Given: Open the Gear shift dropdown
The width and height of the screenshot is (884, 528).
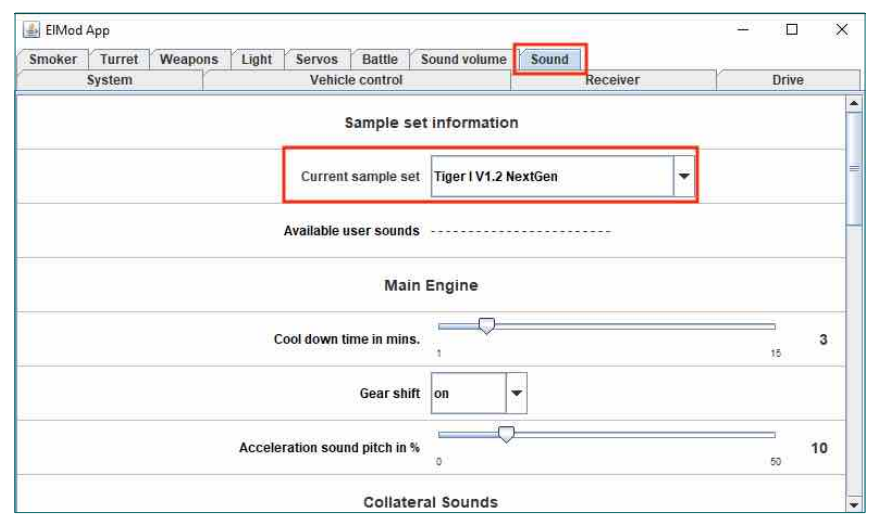Looking at the screenshot, I should pyautogui.click(x=516, y=394).
